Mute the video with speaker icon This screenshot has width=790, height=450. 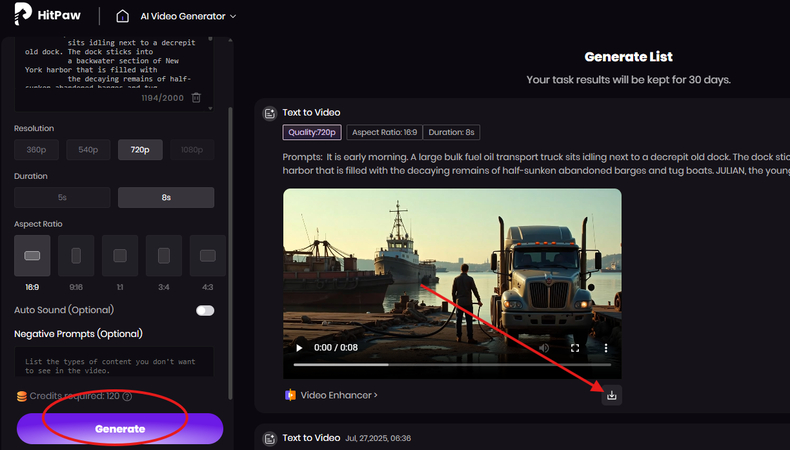tap(544, 348)
